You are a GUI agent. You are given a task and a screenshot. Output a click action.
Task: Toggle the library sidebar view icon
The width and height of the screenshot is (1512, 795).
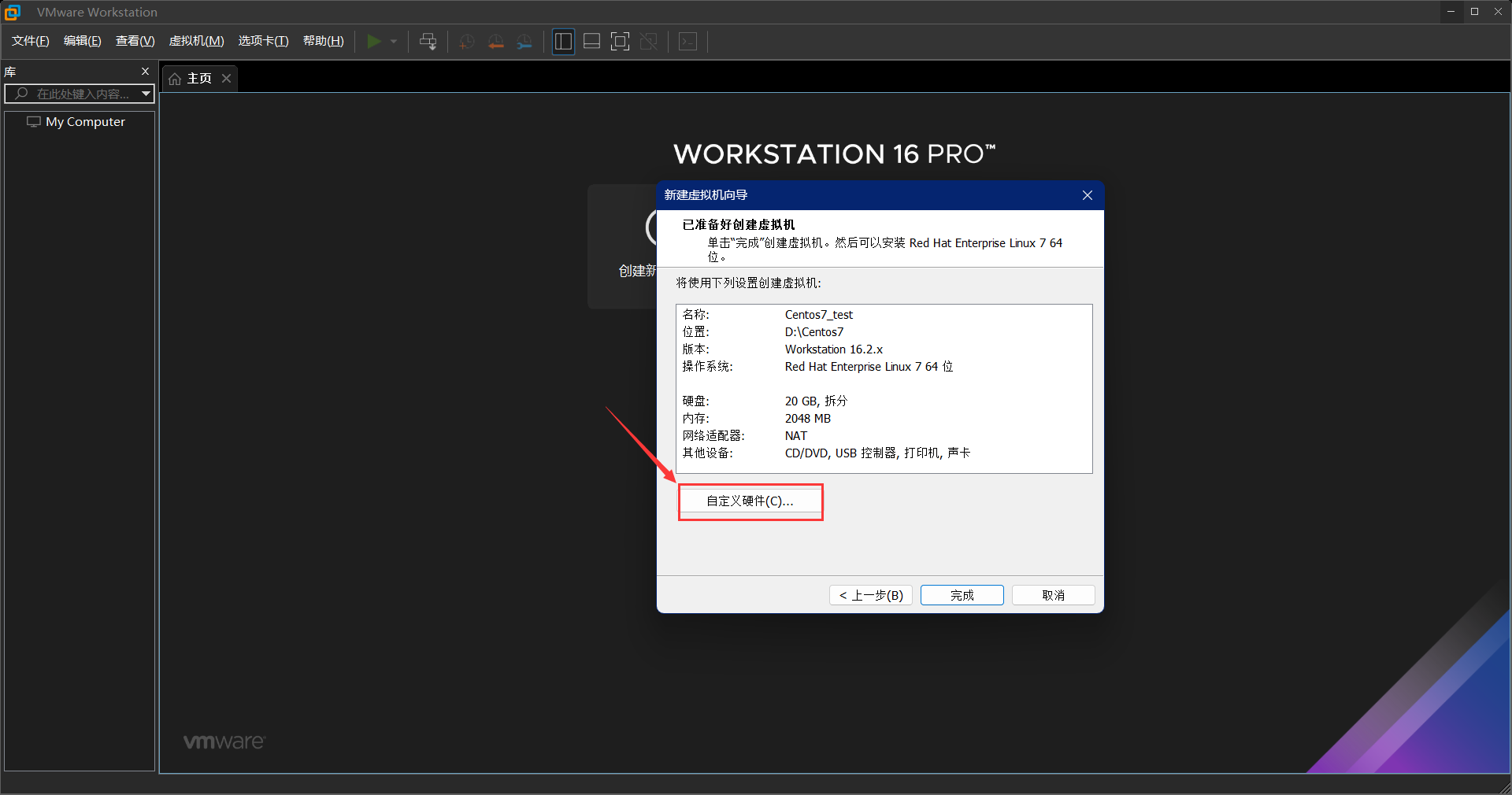pyautogui.click(x=563, y=41)
